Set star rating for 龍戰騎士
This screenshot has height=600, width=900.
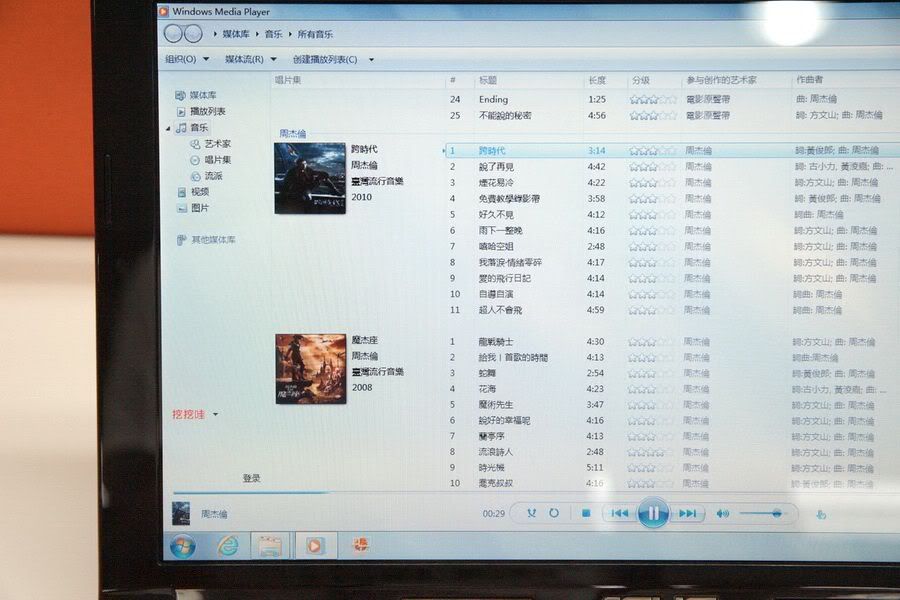coord(651,342)
